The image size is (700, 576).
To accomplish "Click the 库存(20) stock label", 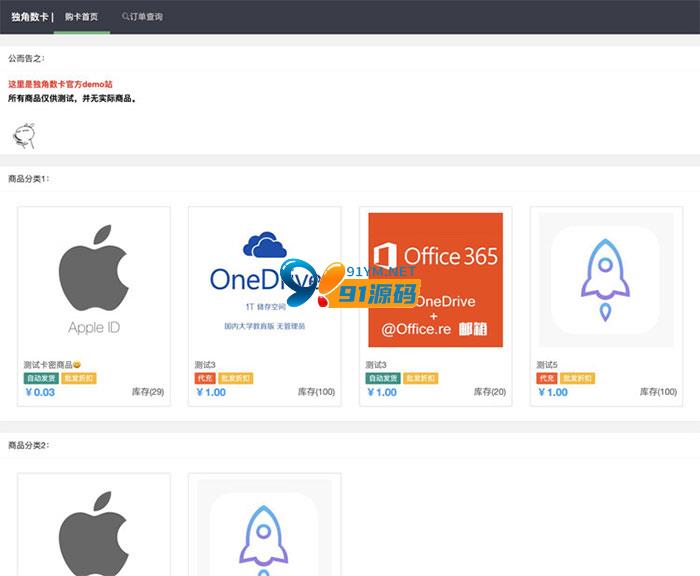I will [490, 392].
